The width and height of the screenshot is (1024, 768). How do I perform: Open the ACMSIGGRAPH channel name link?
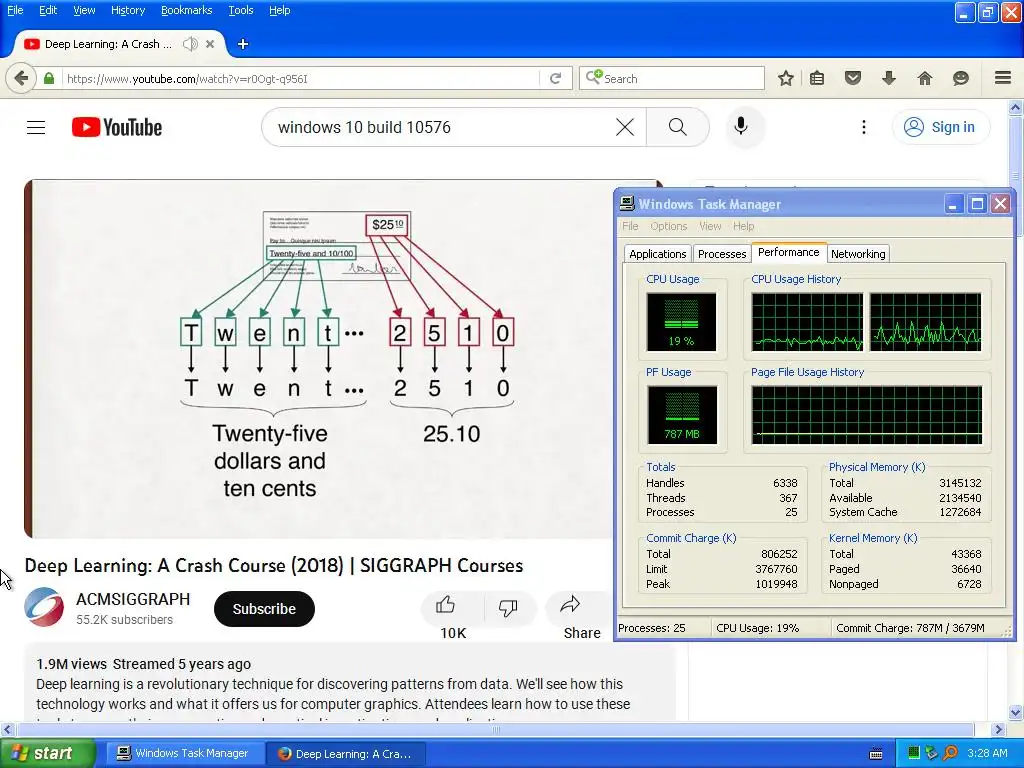click(x=133, y=599)
